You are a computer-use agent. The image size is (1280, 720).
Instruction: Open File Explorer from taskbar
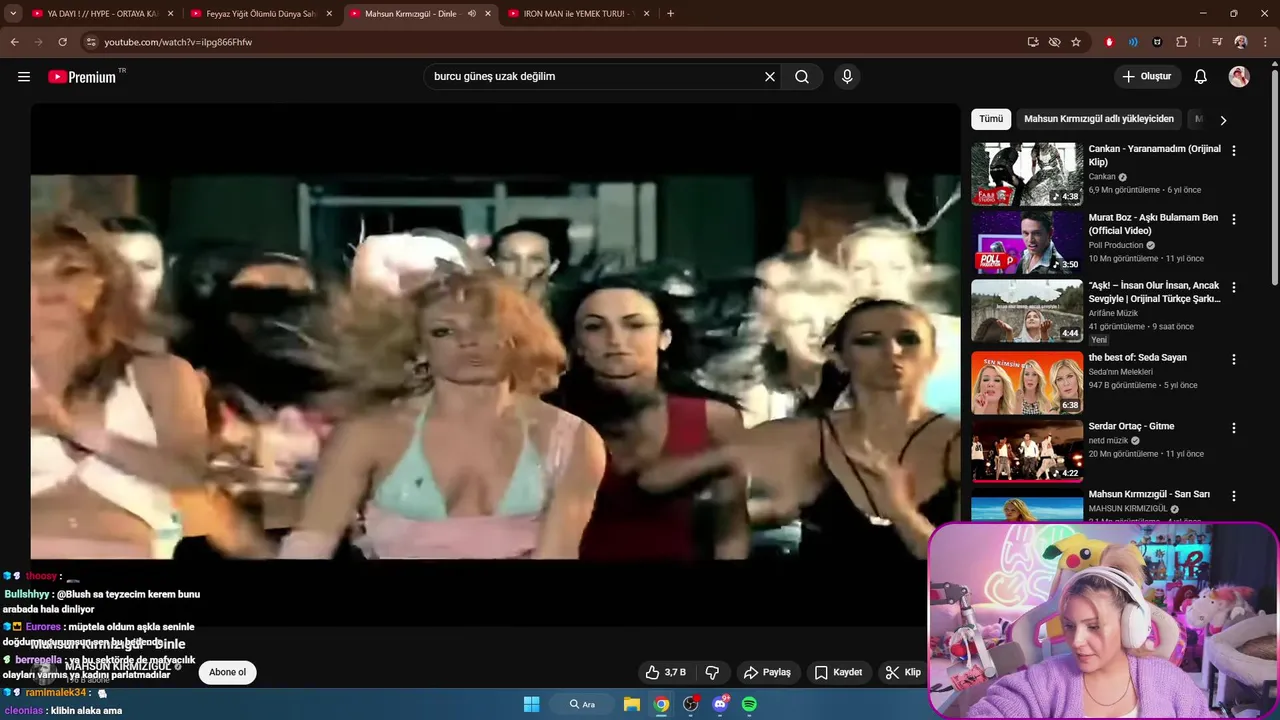point(632,704)
